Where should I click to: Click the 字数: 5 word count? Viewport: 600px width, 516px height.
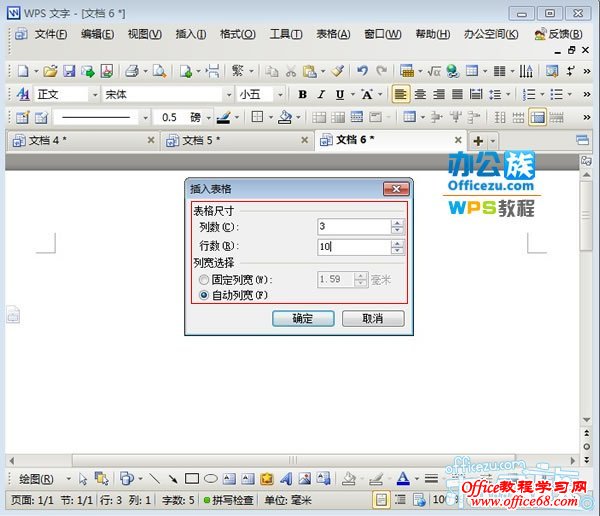point(178,500)
